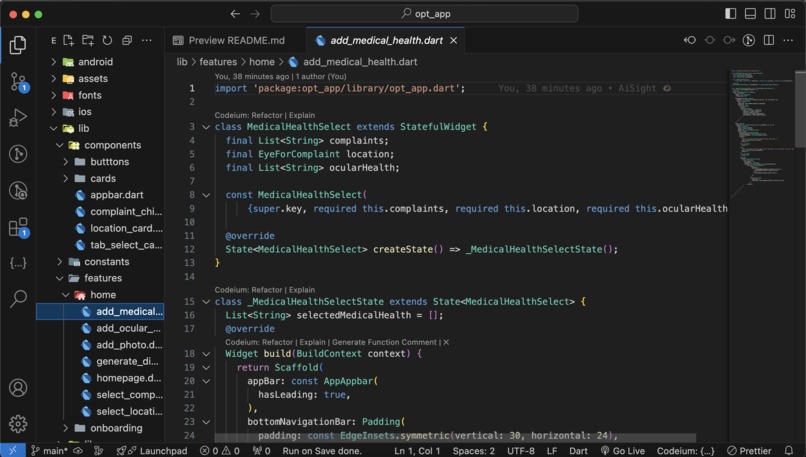Toggle the primary side bar layout icon

[x=730, y=14]
